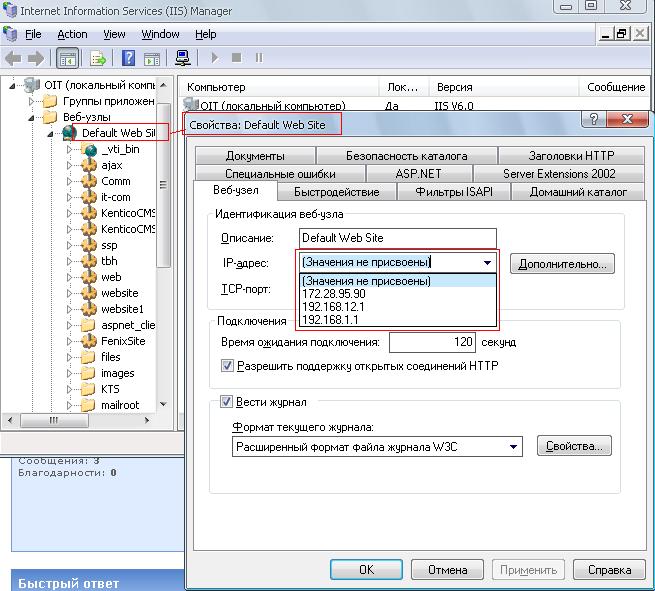This screenshot has height=591, width=655.
Task: Collapse the Default Web Site node
Action: (51, 134)
